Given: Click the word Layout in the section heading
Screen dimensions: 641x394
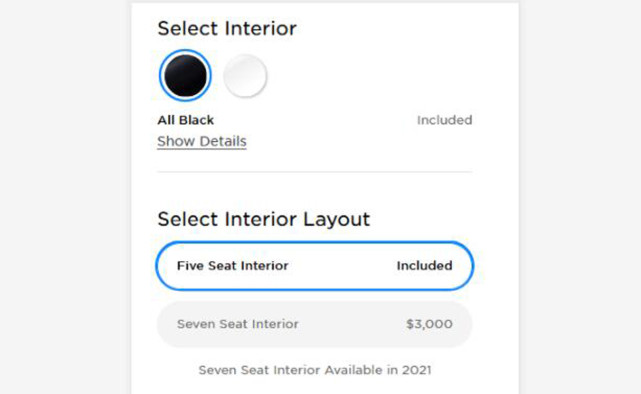Looking at the screenshot, I should click(336, 219).
